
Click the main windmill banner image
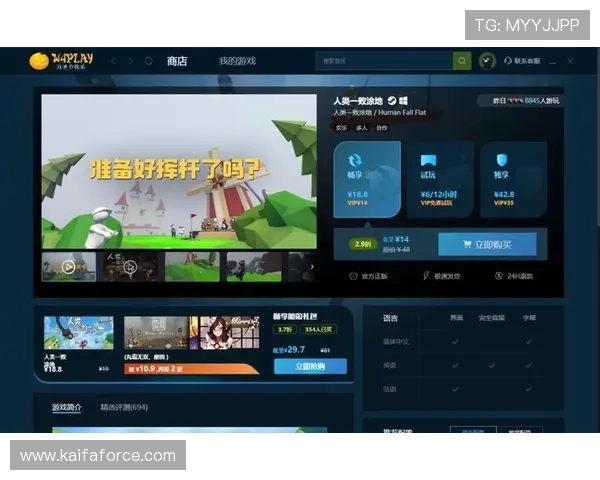pos(179,171)
